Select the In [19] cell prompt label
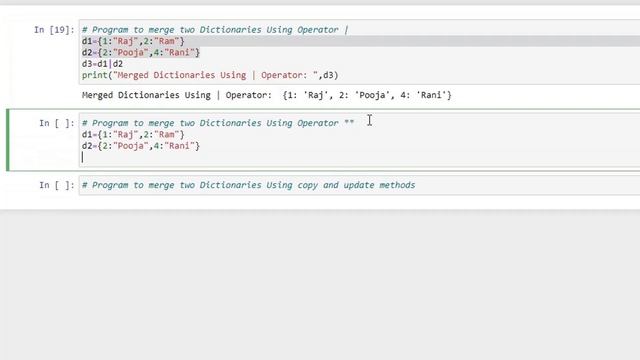640x360 pixels. [x=54, y=30]
